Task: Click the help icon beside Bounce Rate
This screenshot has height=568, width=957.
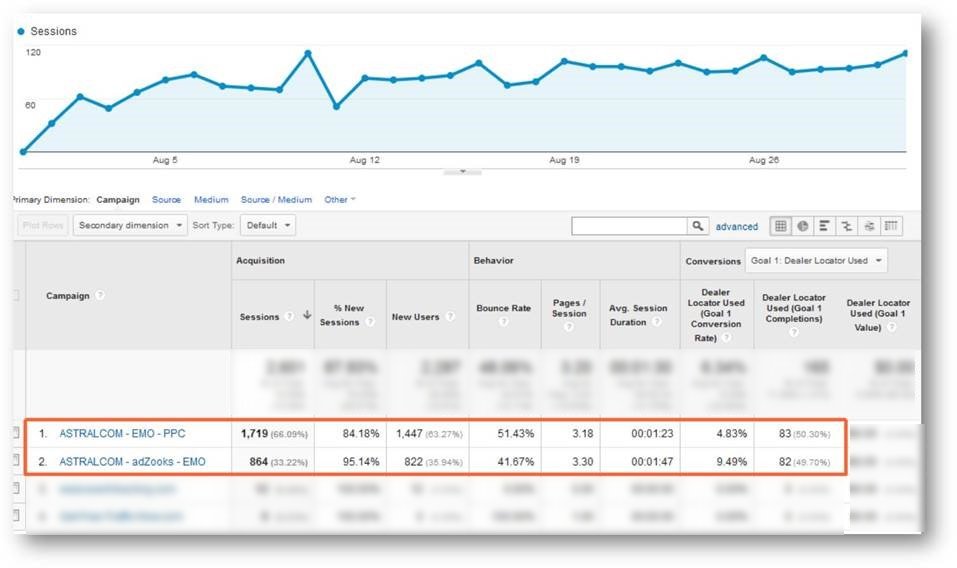Action: click(x=503, y=322)
